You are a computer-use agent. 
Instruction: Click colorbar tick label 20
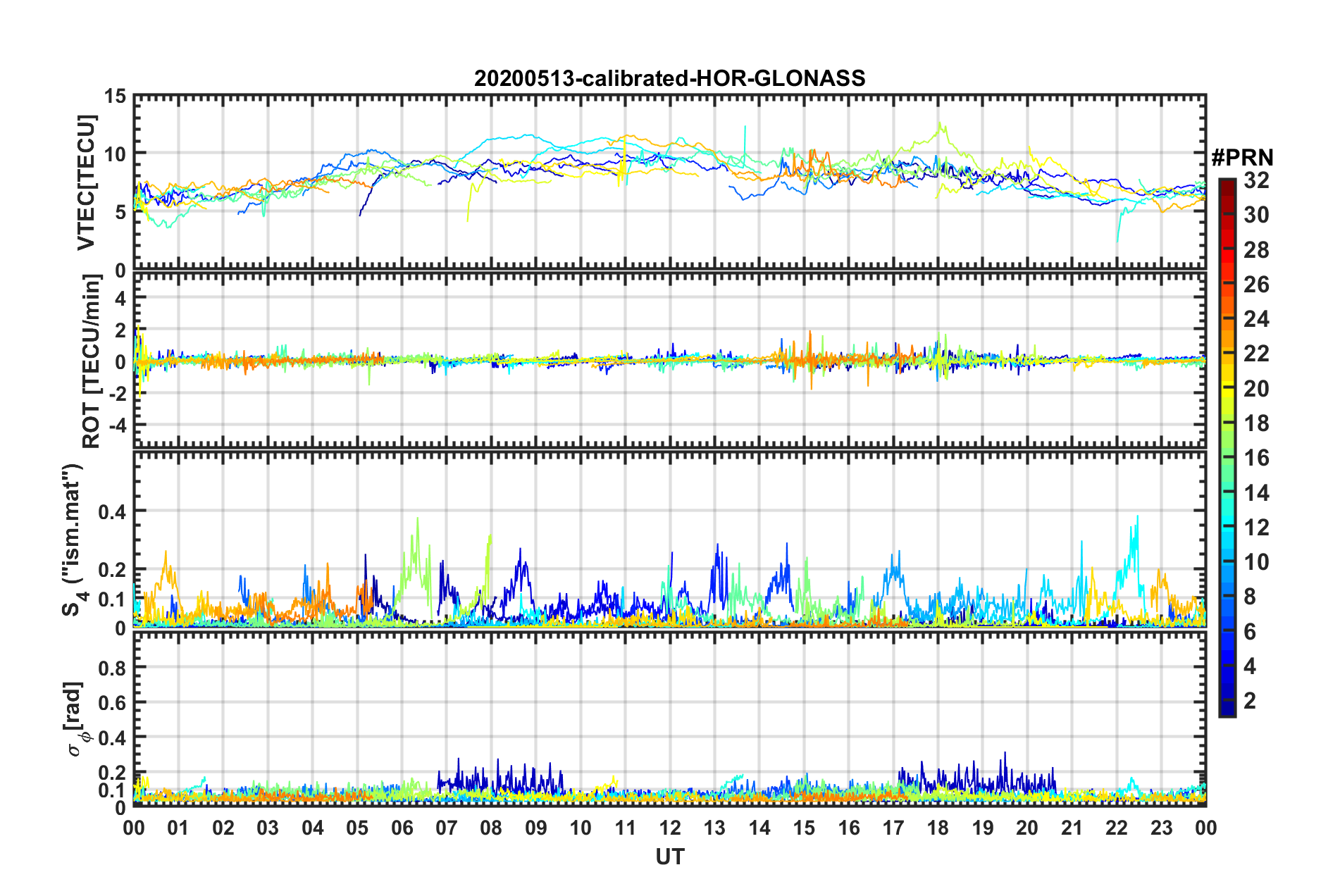[1256, 389]
